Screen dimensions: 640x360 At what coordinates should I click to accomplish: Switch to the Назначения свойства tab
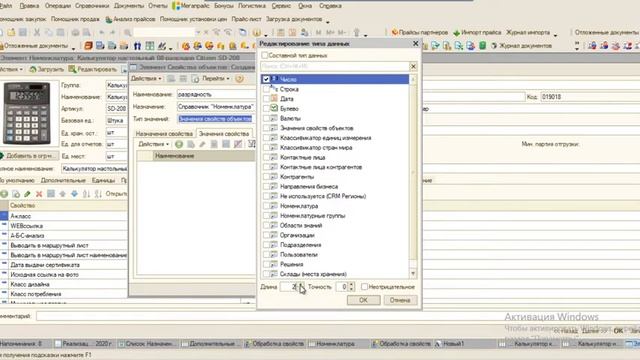coord(164,133)
